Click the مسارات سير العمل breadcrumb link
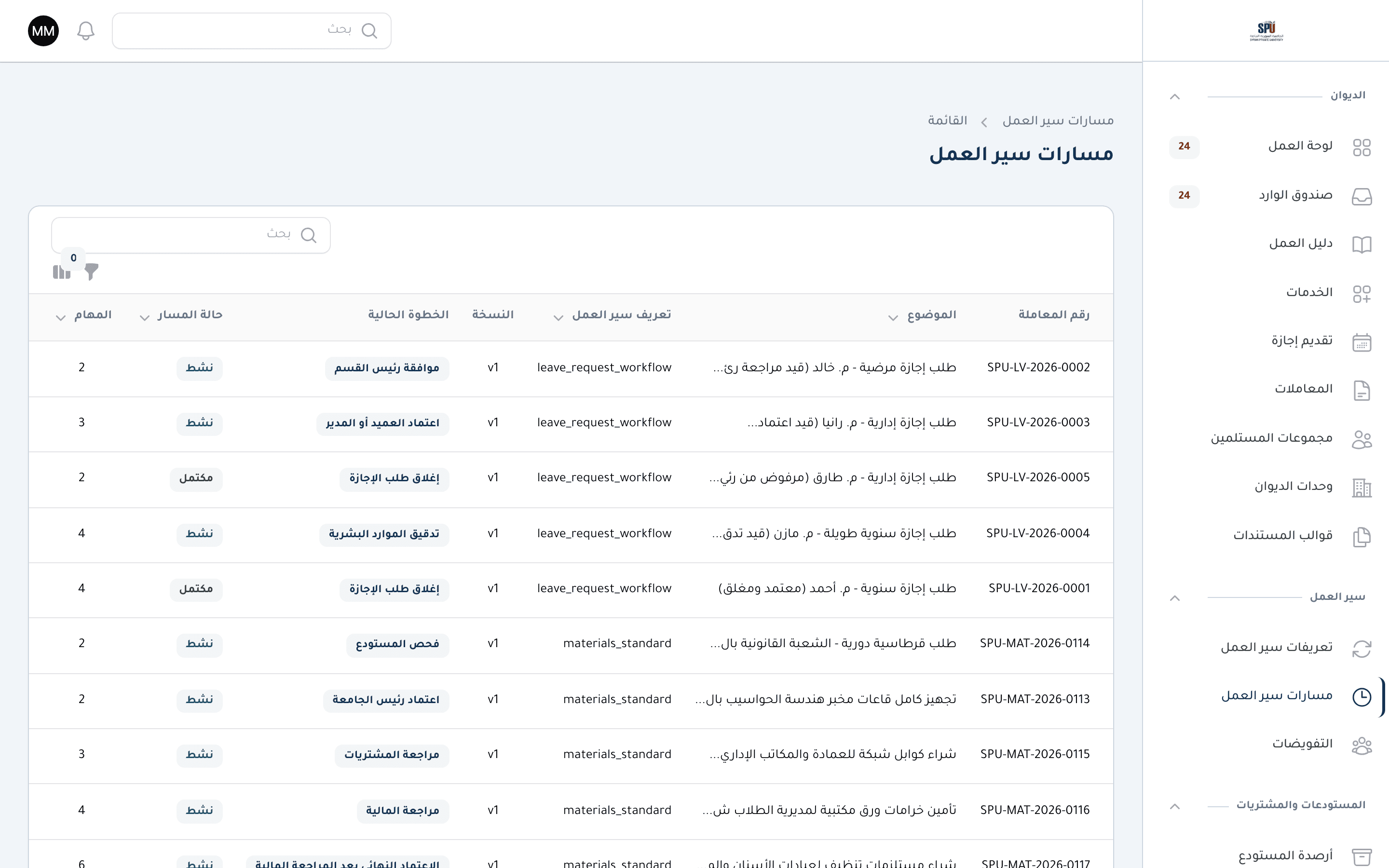 1058,121
